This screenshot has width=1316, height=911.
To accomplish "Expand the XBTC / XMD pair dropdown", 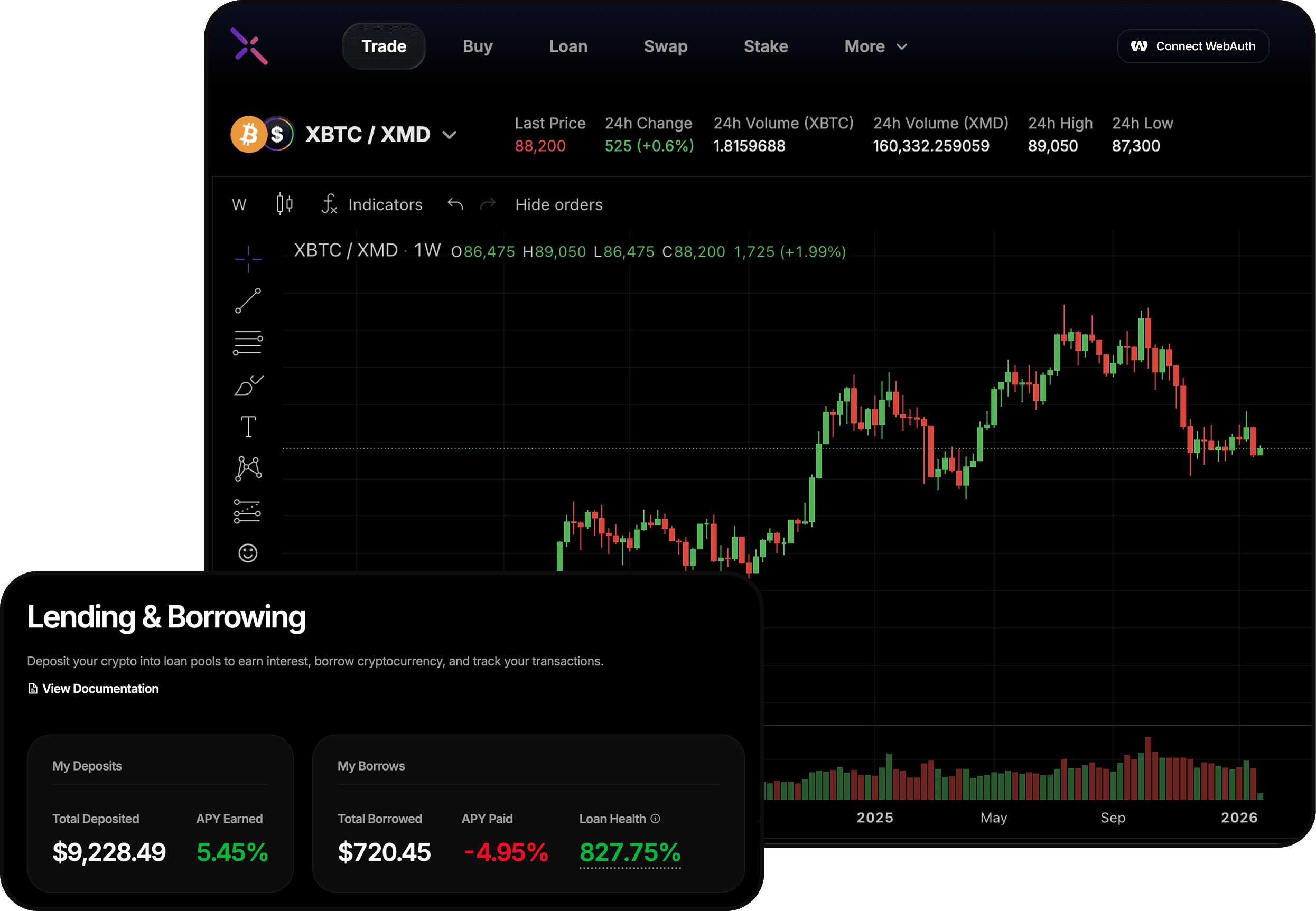I will [x=450, y=135].
